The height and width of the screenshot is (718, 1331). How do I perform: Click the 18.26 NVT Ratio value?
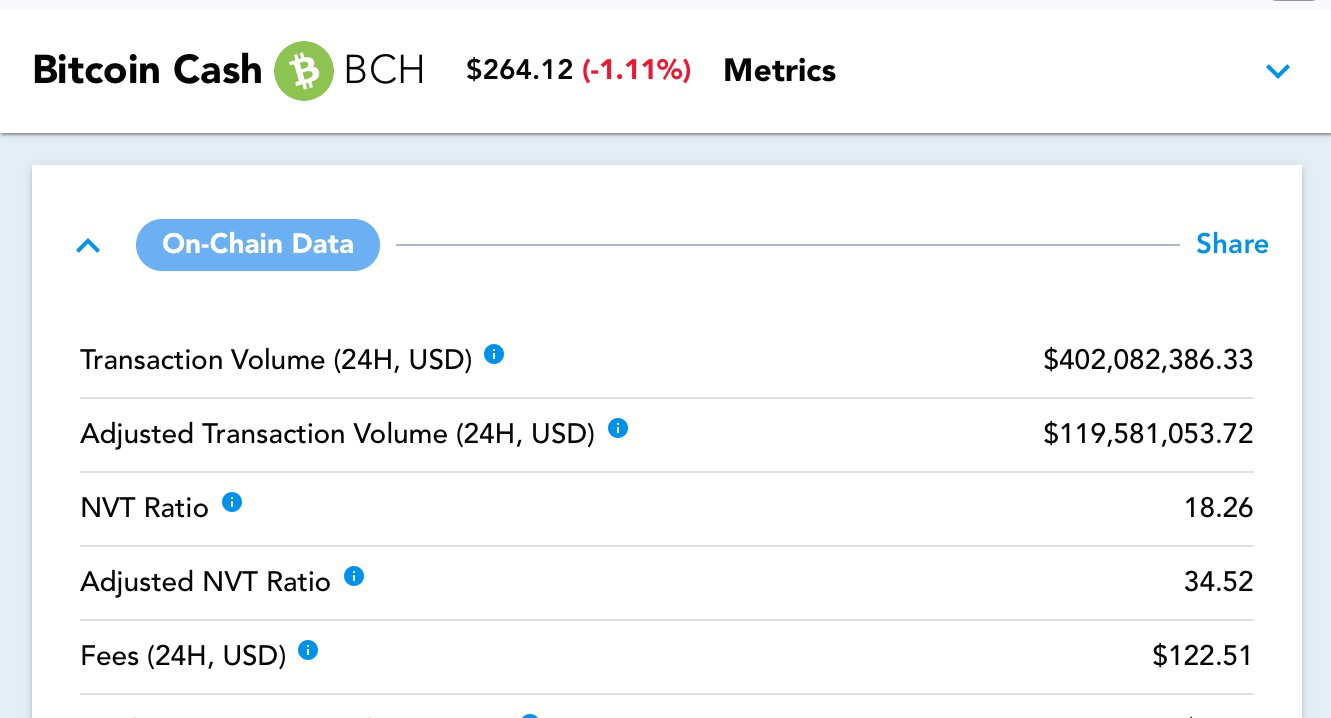[1219, 508]
